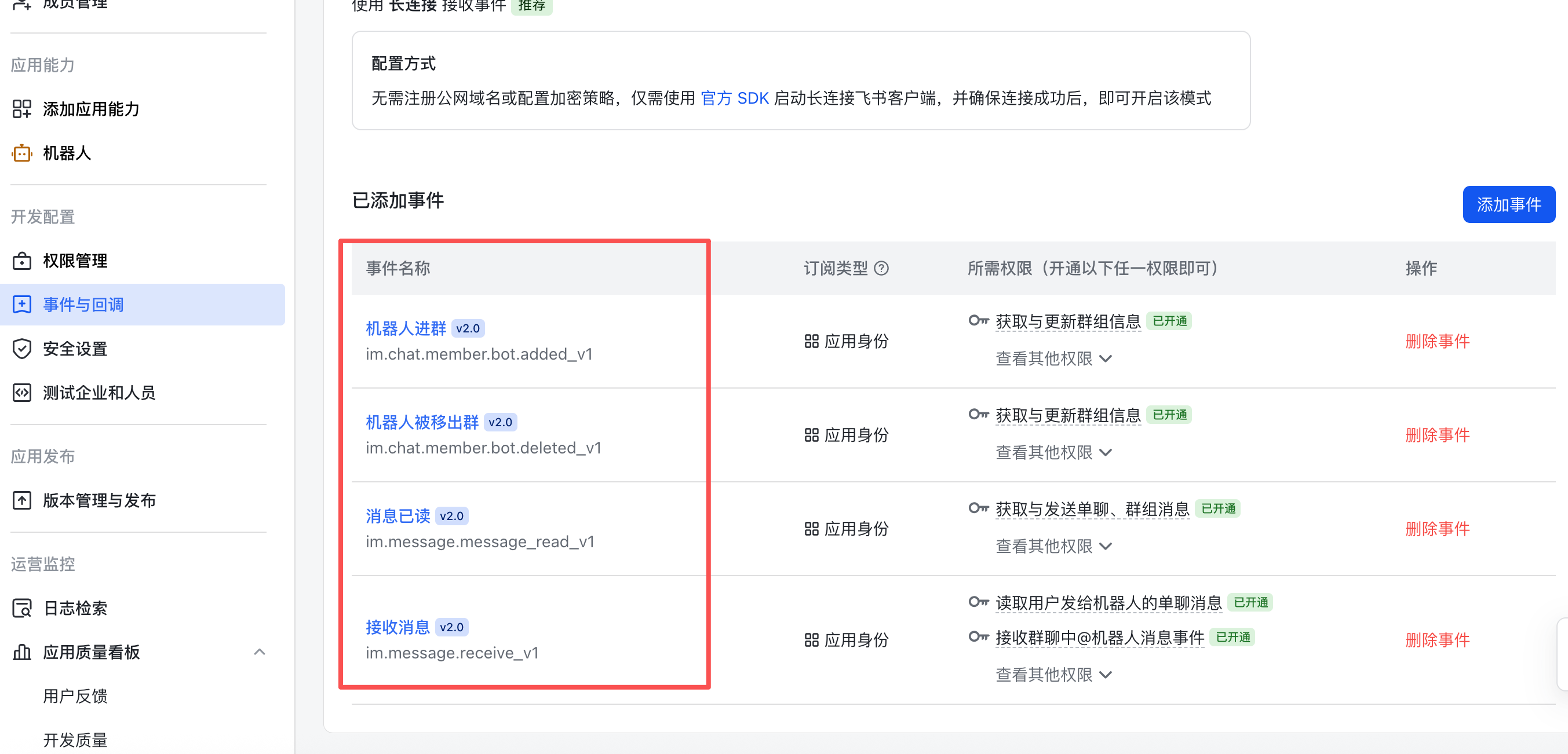This screenshot has height=754, width=1568.
Task: Click the 日志检索 search icon
Action: click(22, 608)
